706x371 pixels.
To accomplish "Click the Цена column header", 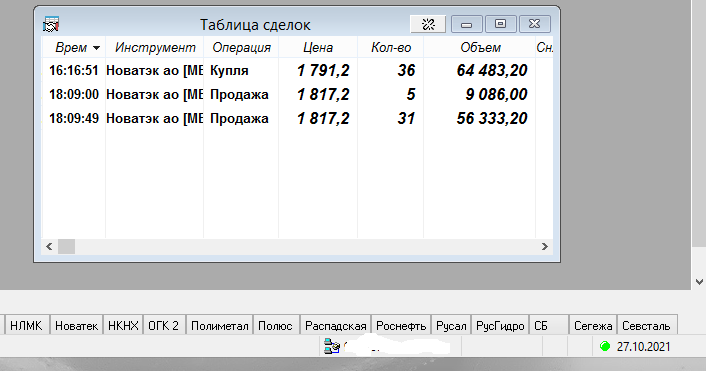I will [x=318, y=47].
